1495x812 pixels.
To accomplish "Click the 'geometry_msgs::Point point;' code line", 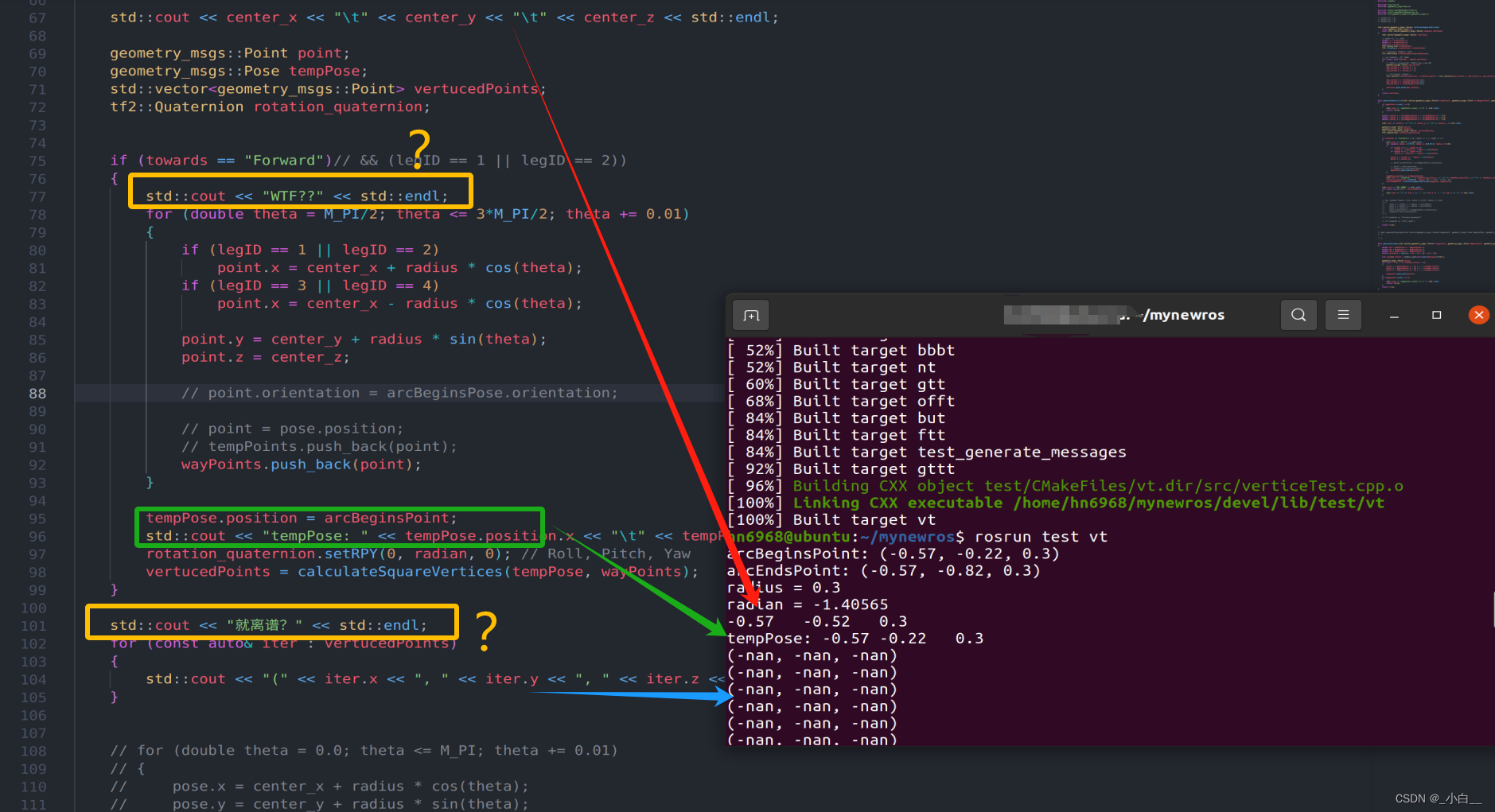I will click(230, 53).
